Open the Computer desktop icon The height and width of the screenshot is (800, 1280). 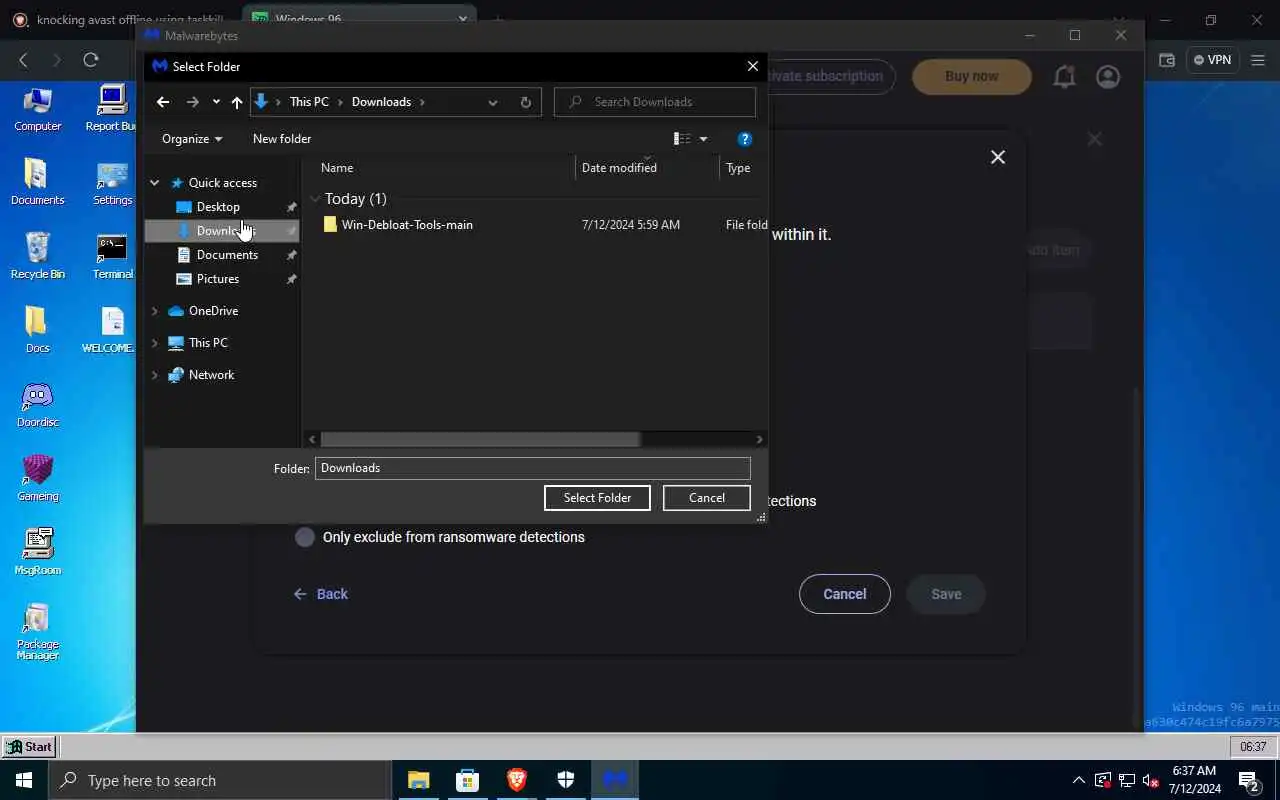tap(38, 109)
